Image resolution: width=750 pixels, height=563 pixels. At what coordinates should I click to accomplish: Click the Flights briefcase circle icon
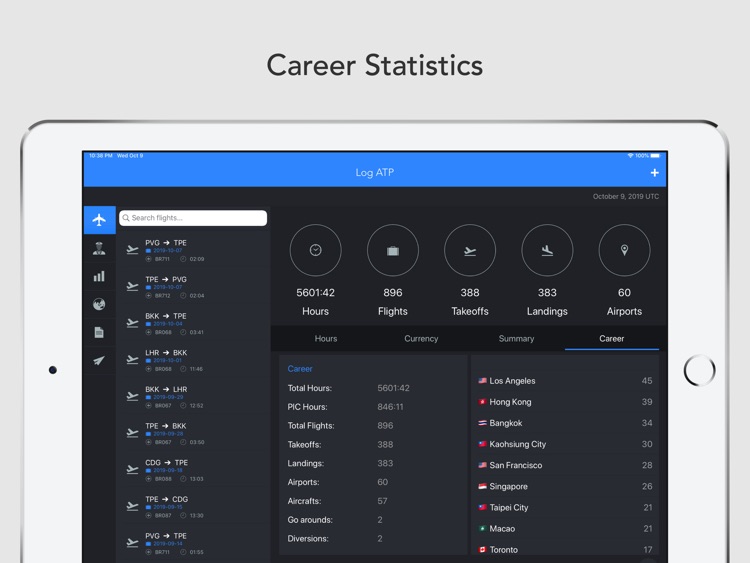393,250
